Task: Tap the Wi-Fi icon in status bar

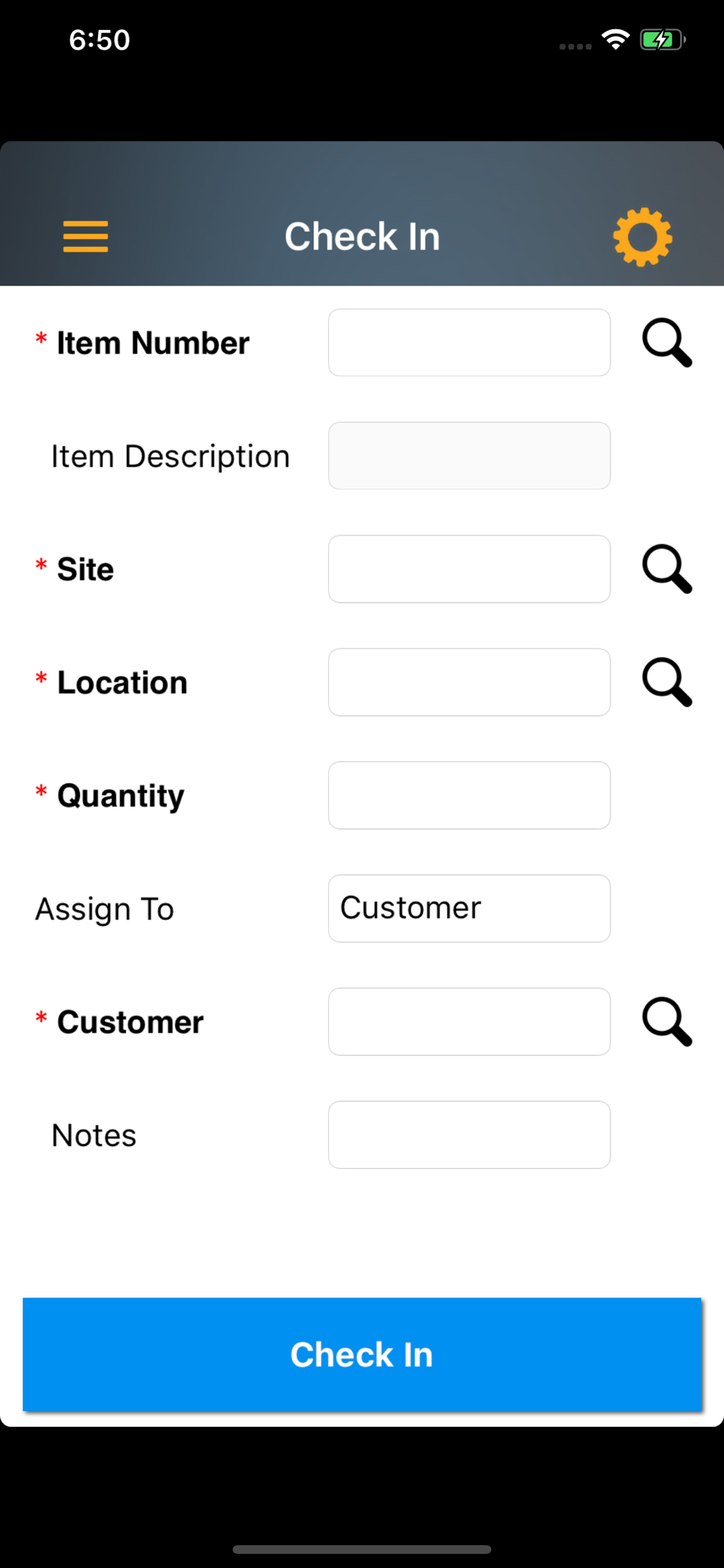Action: 615,39
